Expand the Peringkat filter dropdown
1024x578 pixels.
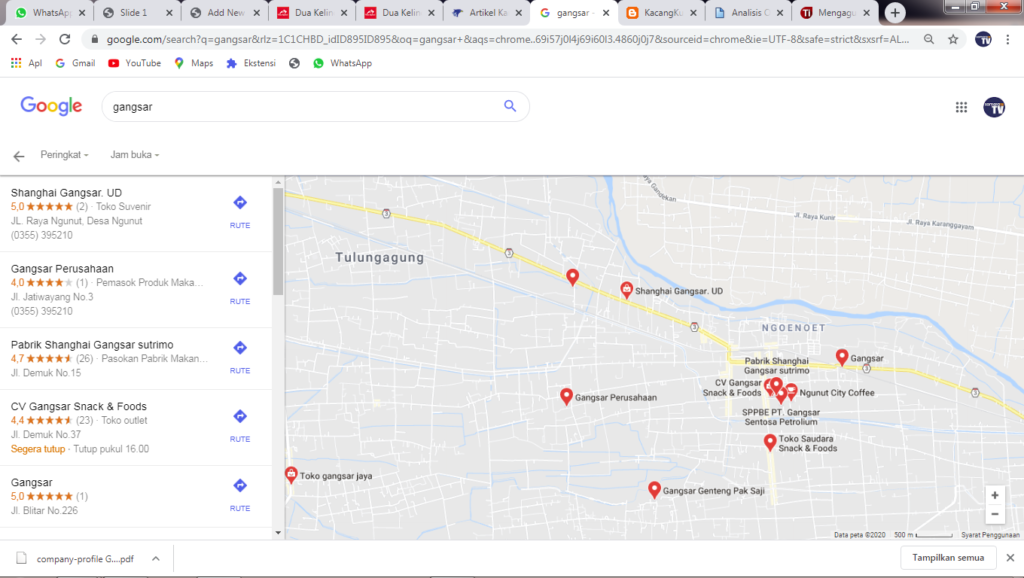tap(64, 155)
